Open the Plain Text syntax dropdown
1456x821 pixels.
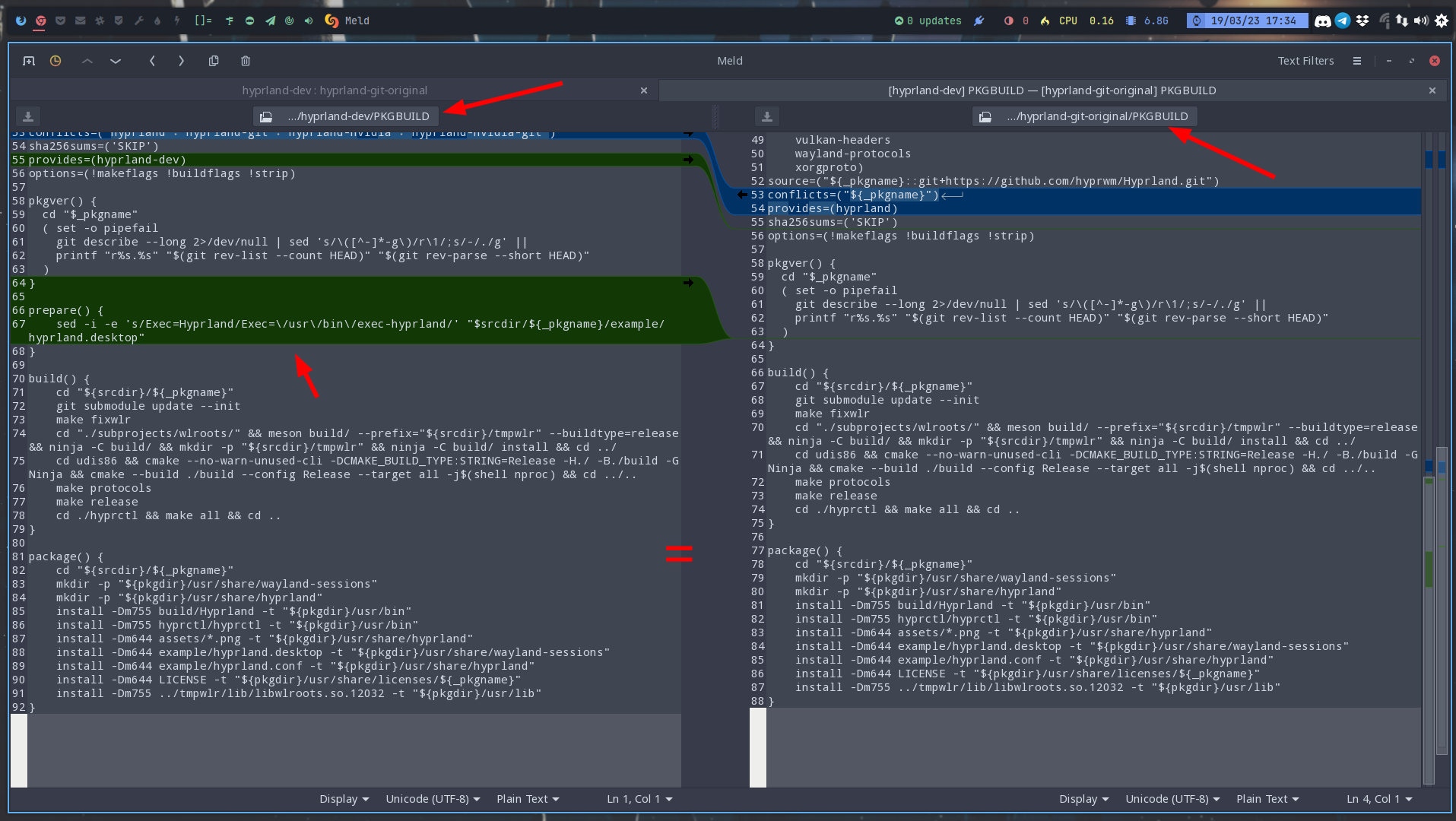527,799
